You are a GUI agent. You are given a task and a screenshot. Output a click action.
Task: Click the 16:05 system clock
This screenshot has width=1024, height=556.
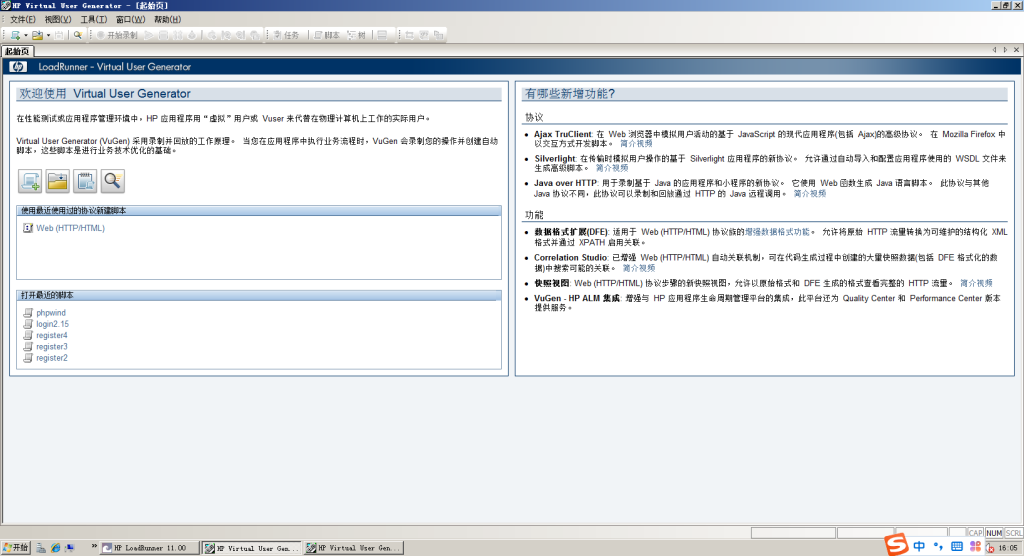(1008, 548)
